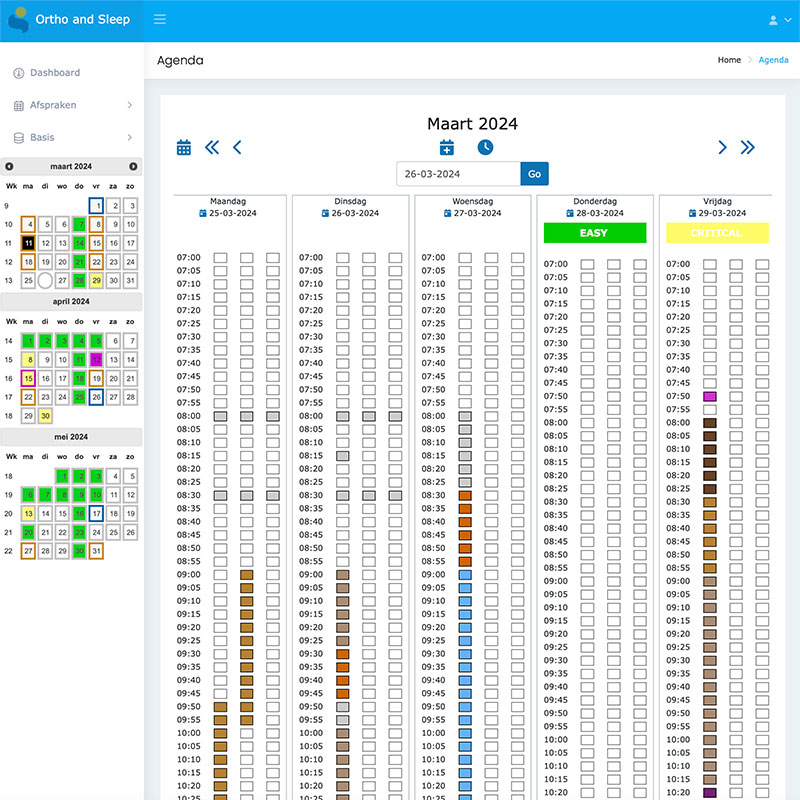Click the add appointment calendar-plus icon

[446, 147]
